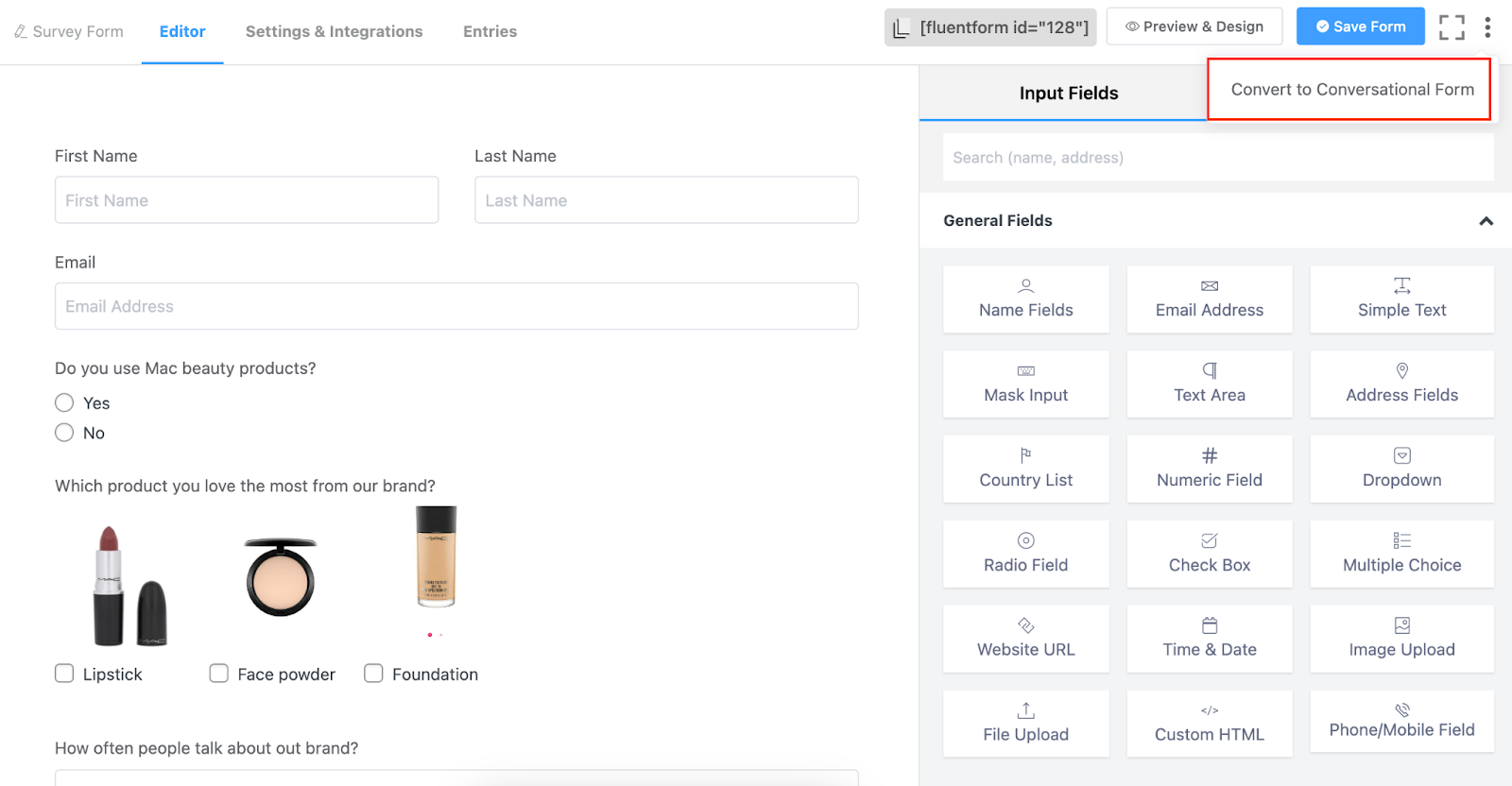This screenshot has height=786, width=1512.
Task: Insert the Custom HTML element
Action: pos(1209,724)
